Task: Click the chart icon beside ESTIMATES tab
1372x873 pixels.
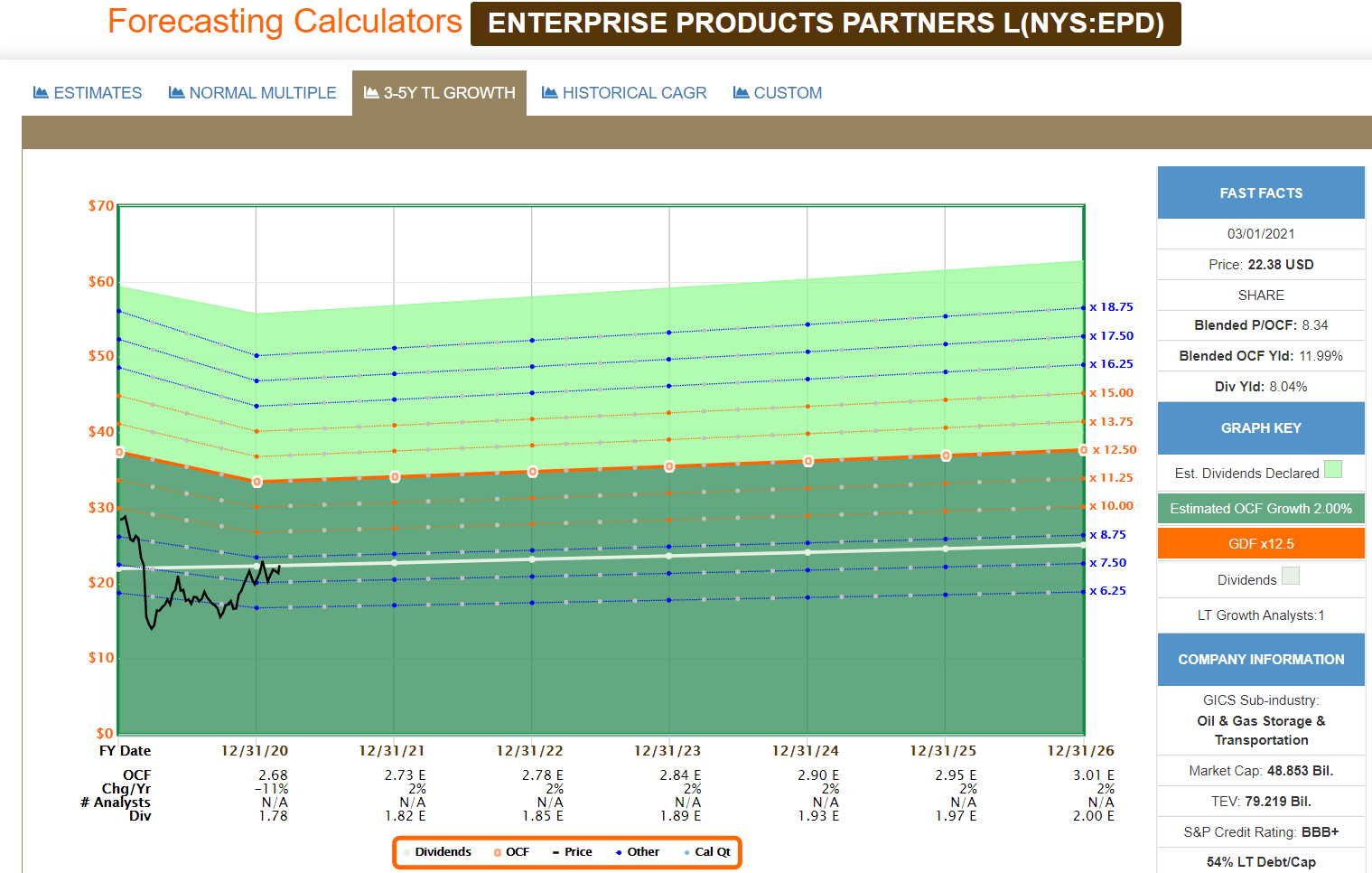Action: (40, 92)
